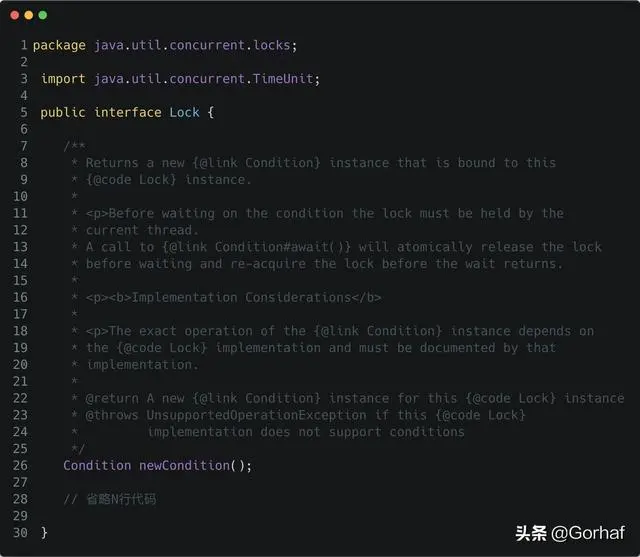Image resolution: width=640 pixels, height=557 pixels.
Task: Click the word 'package' on the first line
Action: pos(59,45)
